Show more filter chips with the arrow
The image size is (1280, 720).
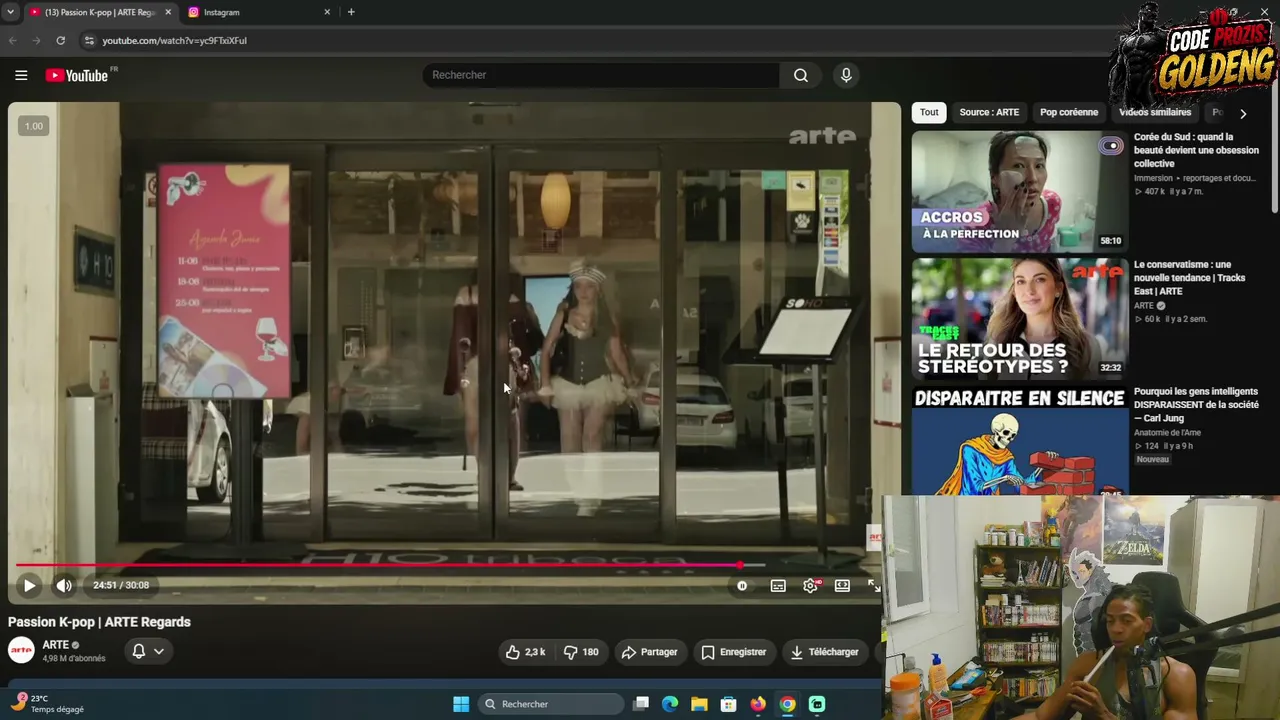1243,113
